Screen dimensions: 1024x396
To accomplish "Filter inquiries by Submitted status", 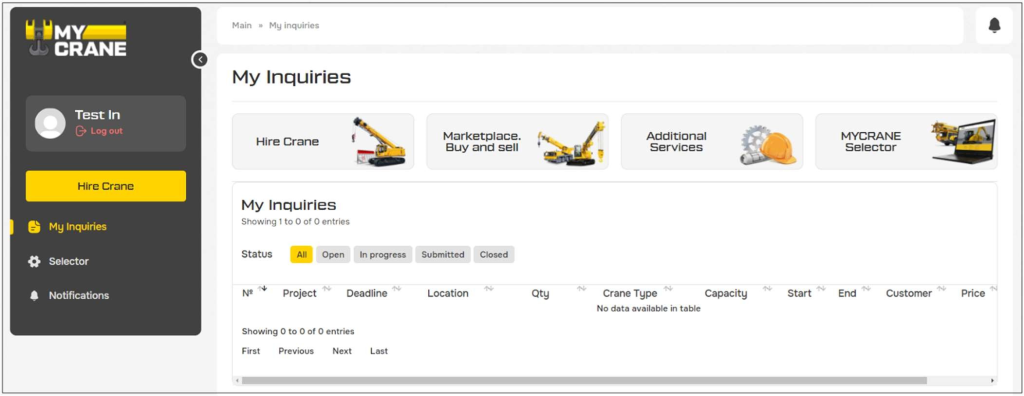I will (443, 255).
